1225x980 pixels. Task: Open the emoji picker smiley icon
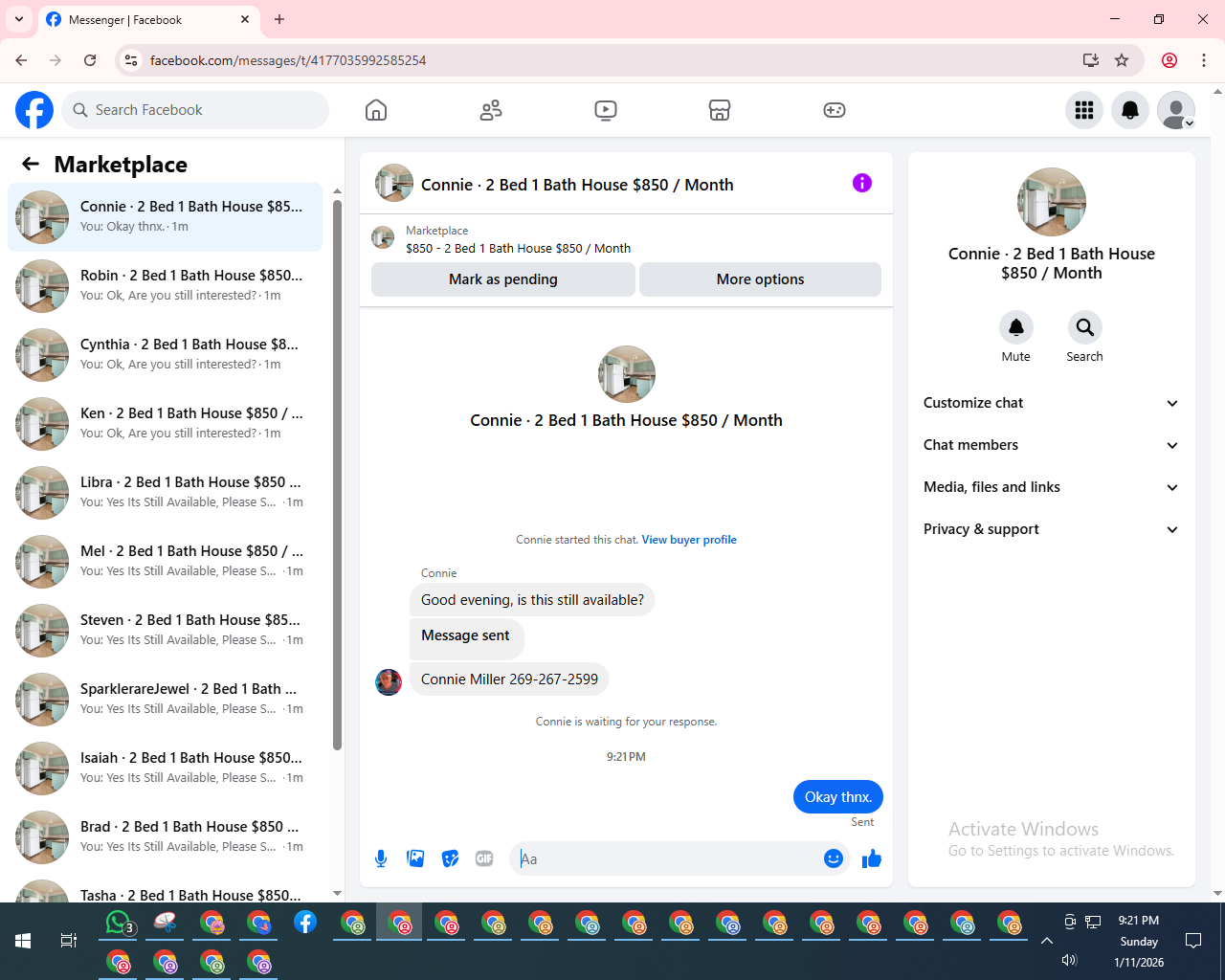pos(834,858)
